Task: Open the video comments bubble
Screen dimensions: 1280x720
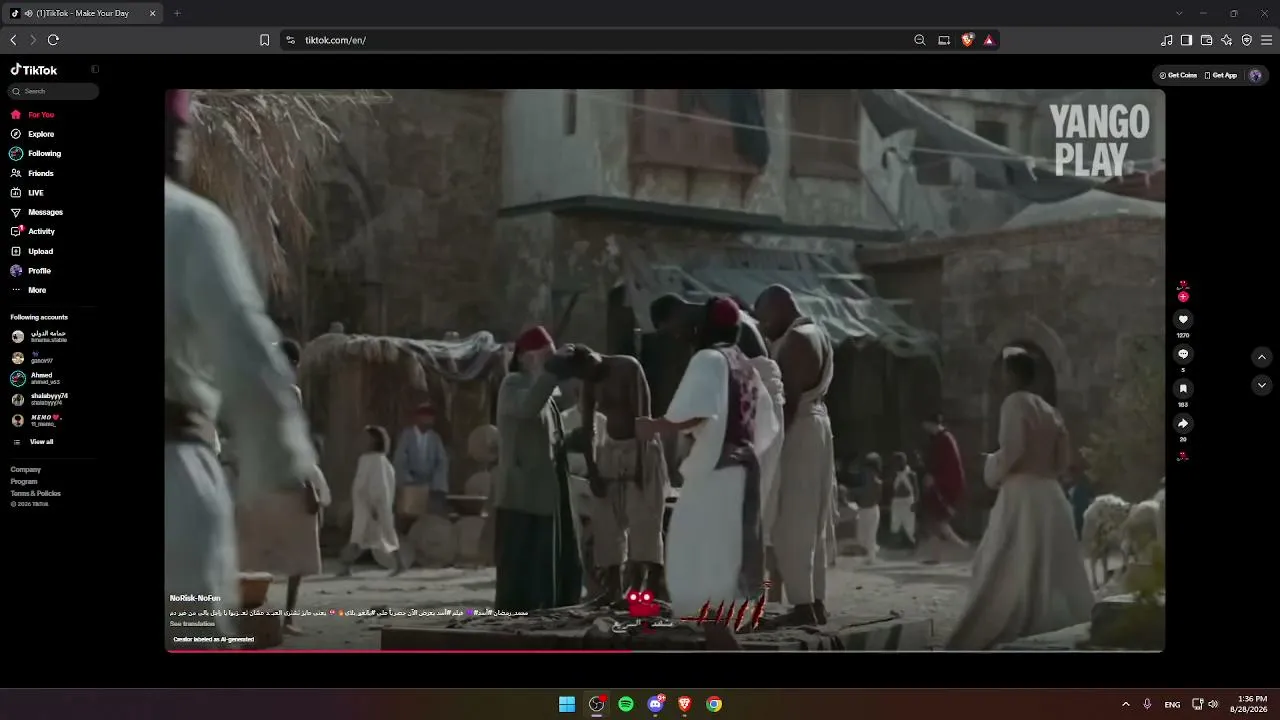Action: [x=1183, y=354]
